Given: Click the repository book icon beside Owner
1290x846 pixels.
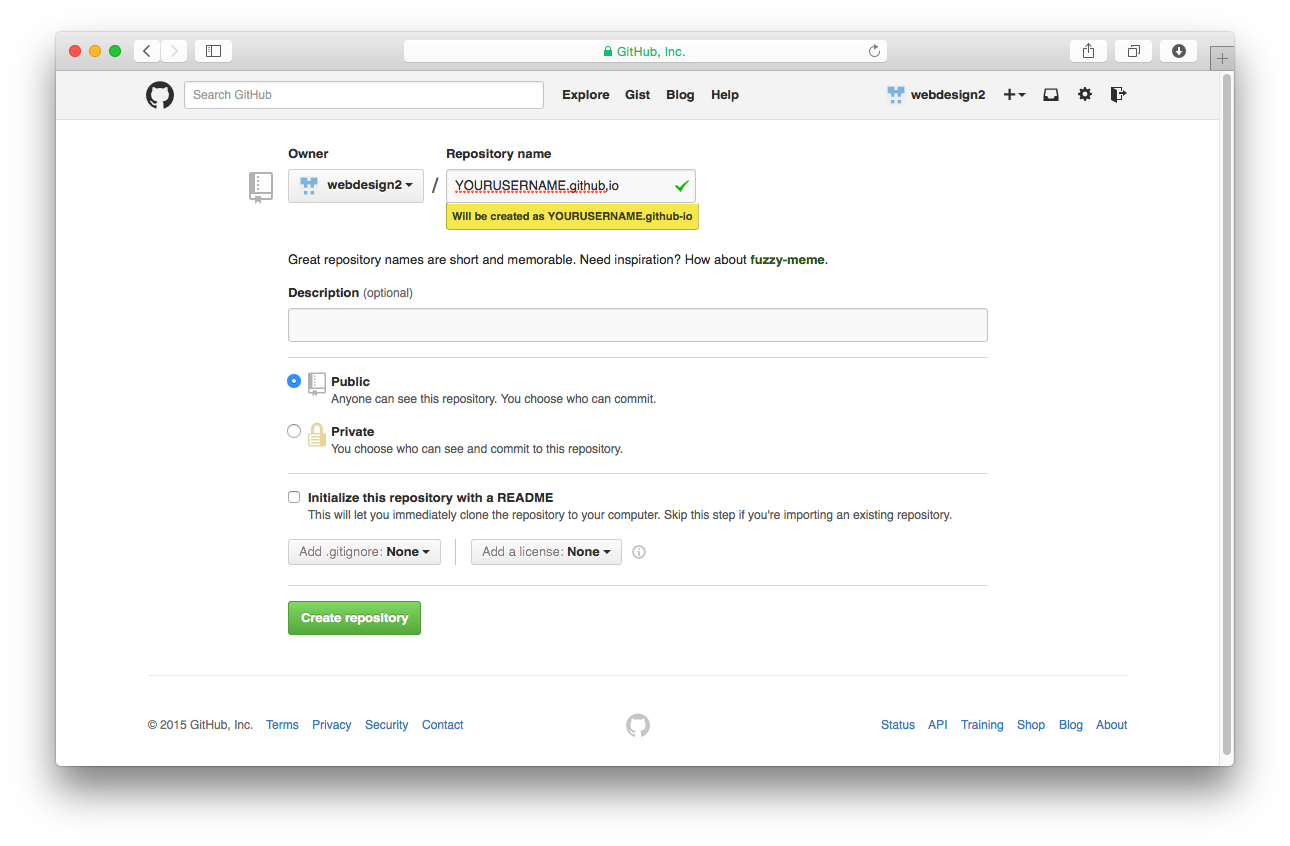Looking at the screenshot, I should [x=261, y=186].
